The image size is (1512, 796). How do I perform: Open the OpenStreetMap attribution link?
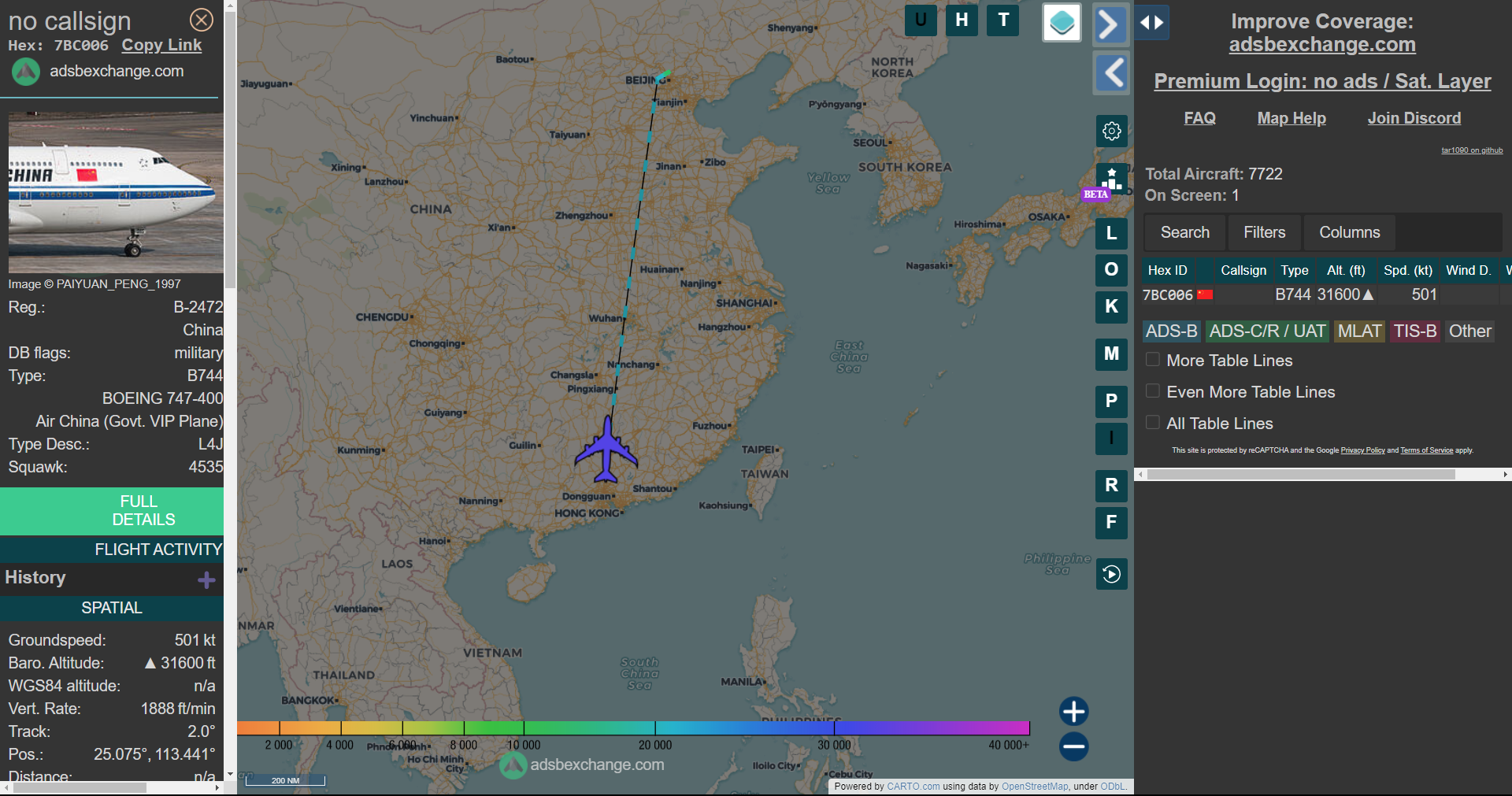coord(1035,787)
